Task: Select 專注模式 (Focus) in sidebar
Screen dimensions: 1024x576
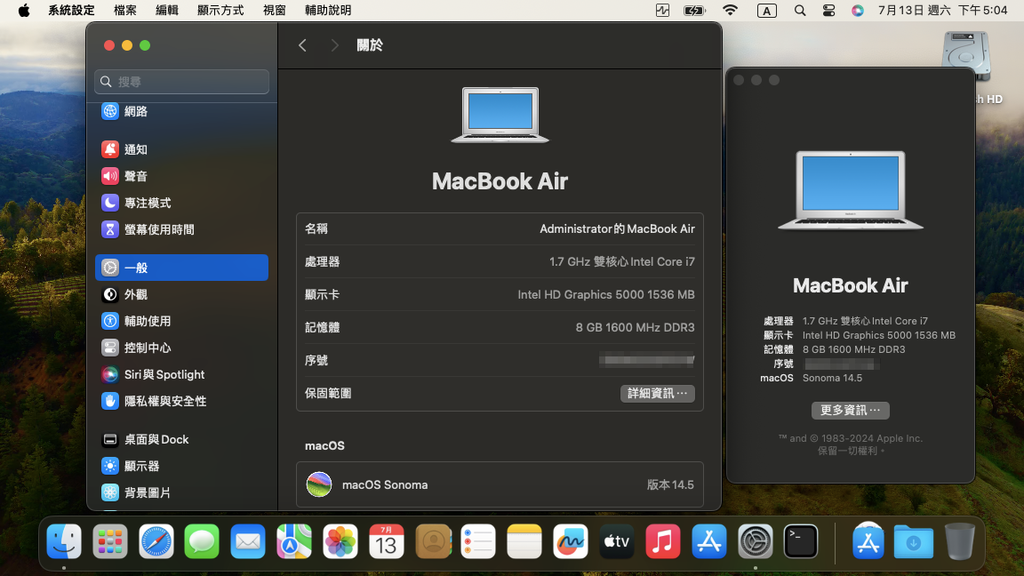Action: coord(182,203)
